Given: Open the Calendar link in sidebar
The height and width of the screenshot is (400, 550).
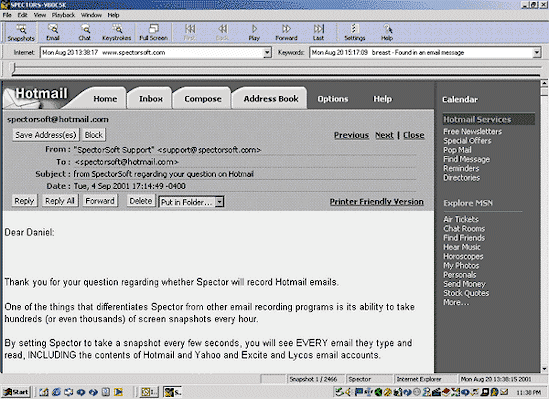Looking at the screenshot, I should tap(460, 100).
